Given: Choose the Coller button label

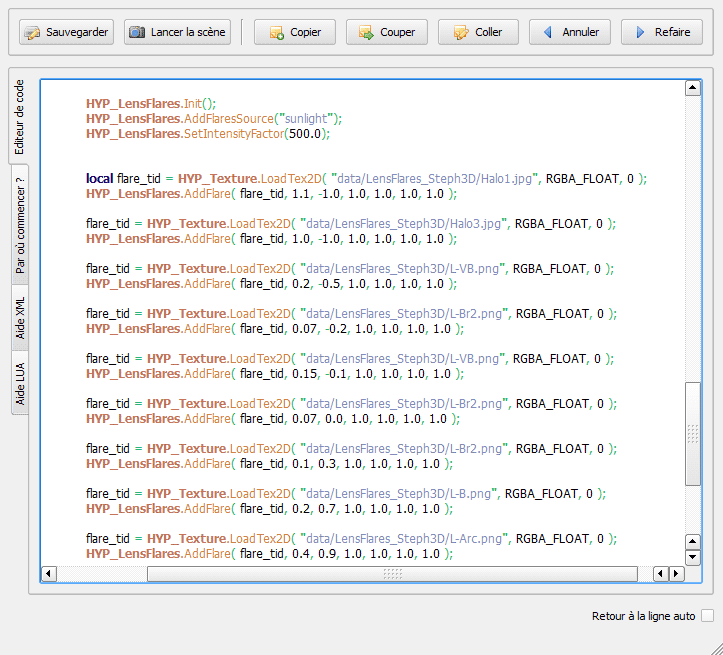Looking at the screenshot, I should coord(488,32).
